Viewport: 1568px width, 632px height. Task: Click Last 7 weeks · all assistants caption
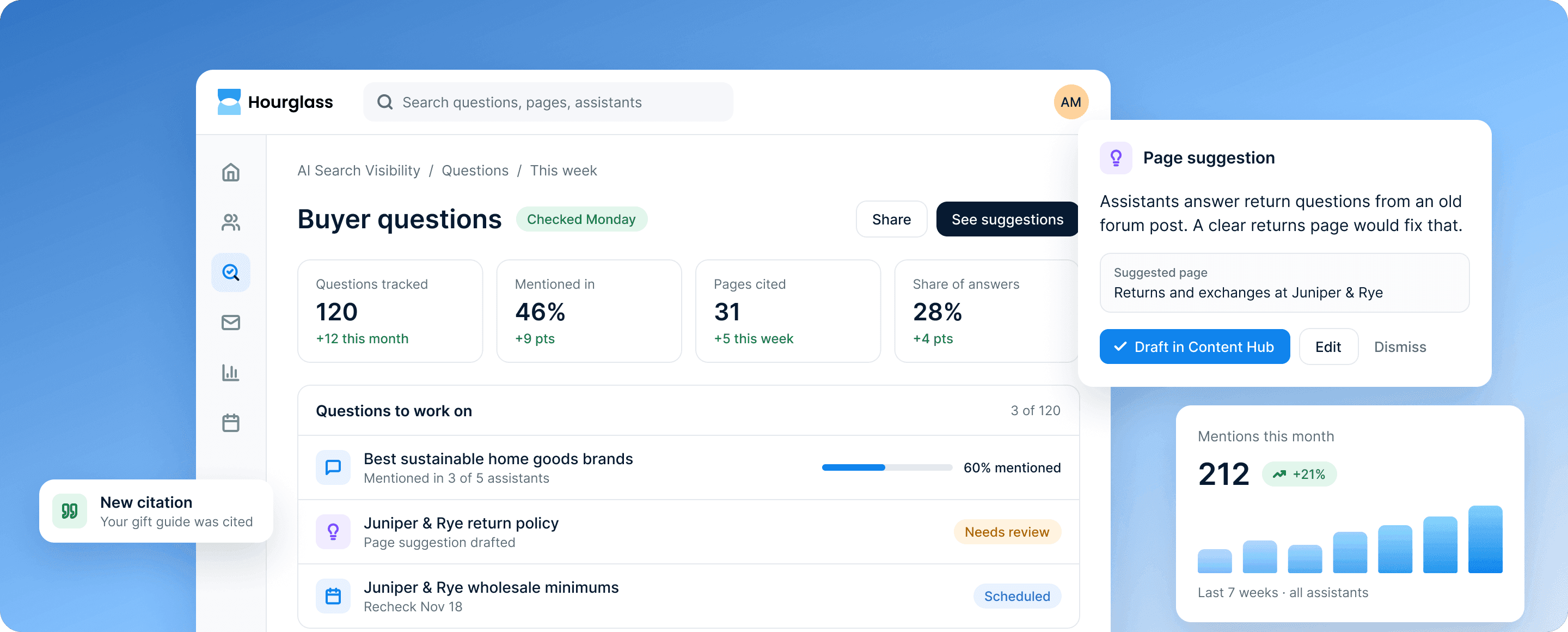tap(1283, 592)
